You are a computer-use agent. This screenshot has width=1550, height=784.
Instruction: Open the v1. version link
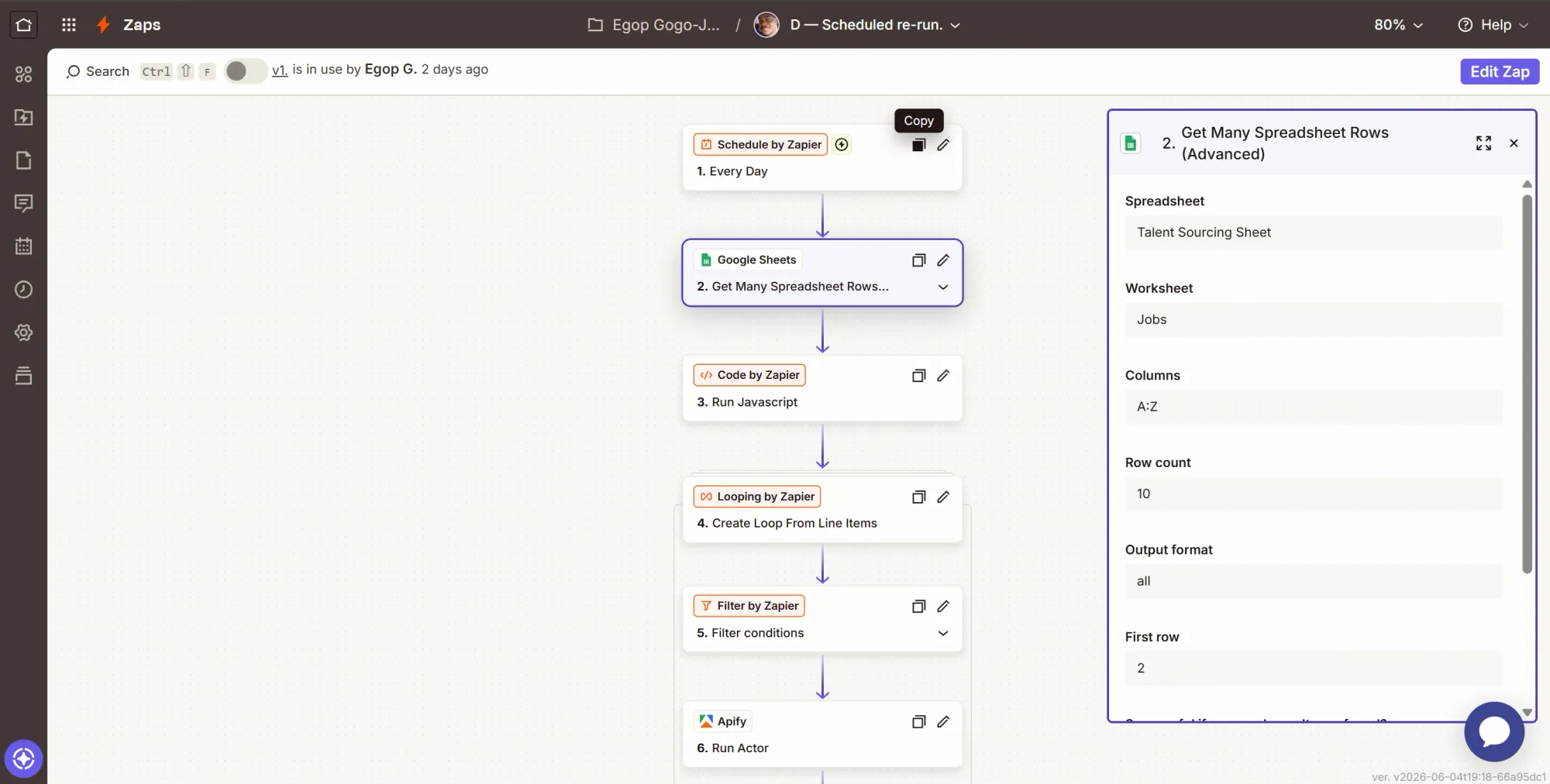tap(280, 70)
